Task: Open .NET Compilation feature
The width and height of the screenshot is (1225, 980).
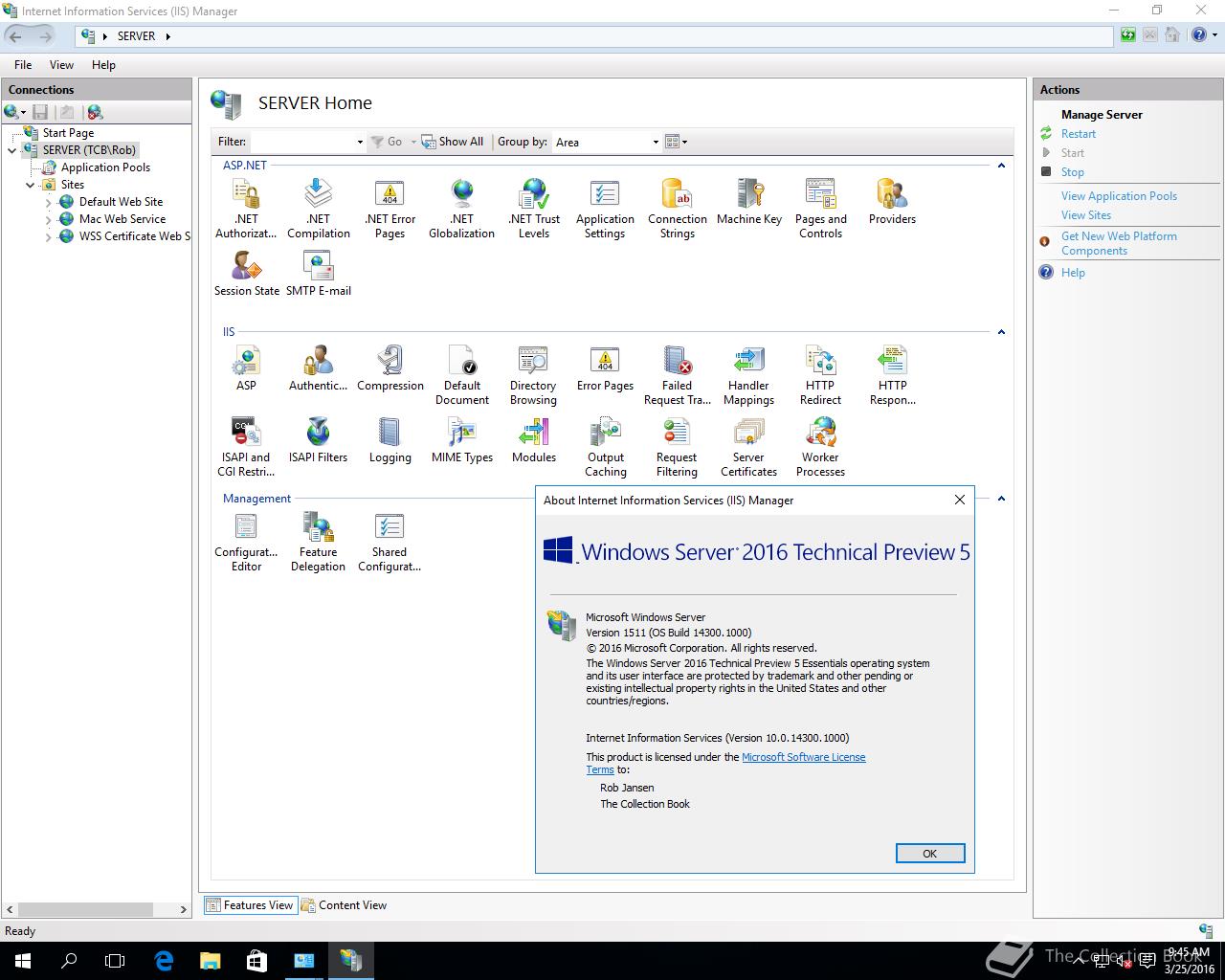Action: point(318,208)
